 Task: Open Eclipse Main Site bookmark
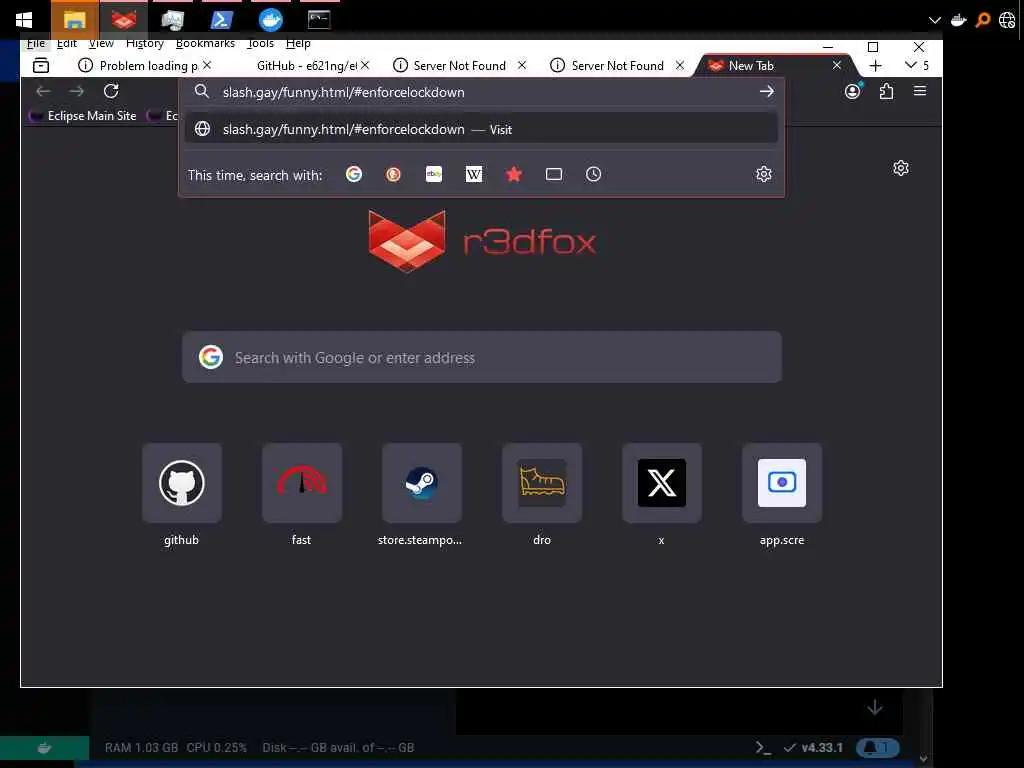[x=84, y=116]
